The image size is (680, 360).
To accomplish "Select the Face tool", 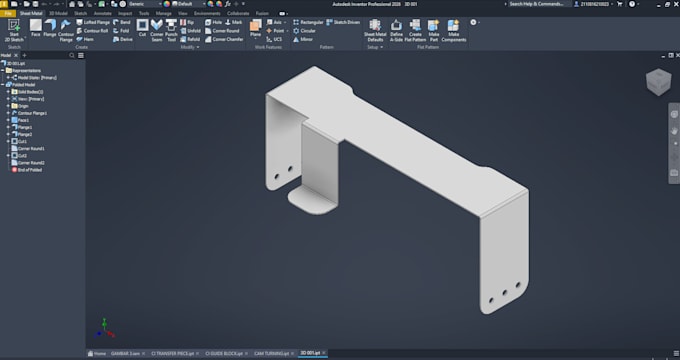I will [36, 28].
